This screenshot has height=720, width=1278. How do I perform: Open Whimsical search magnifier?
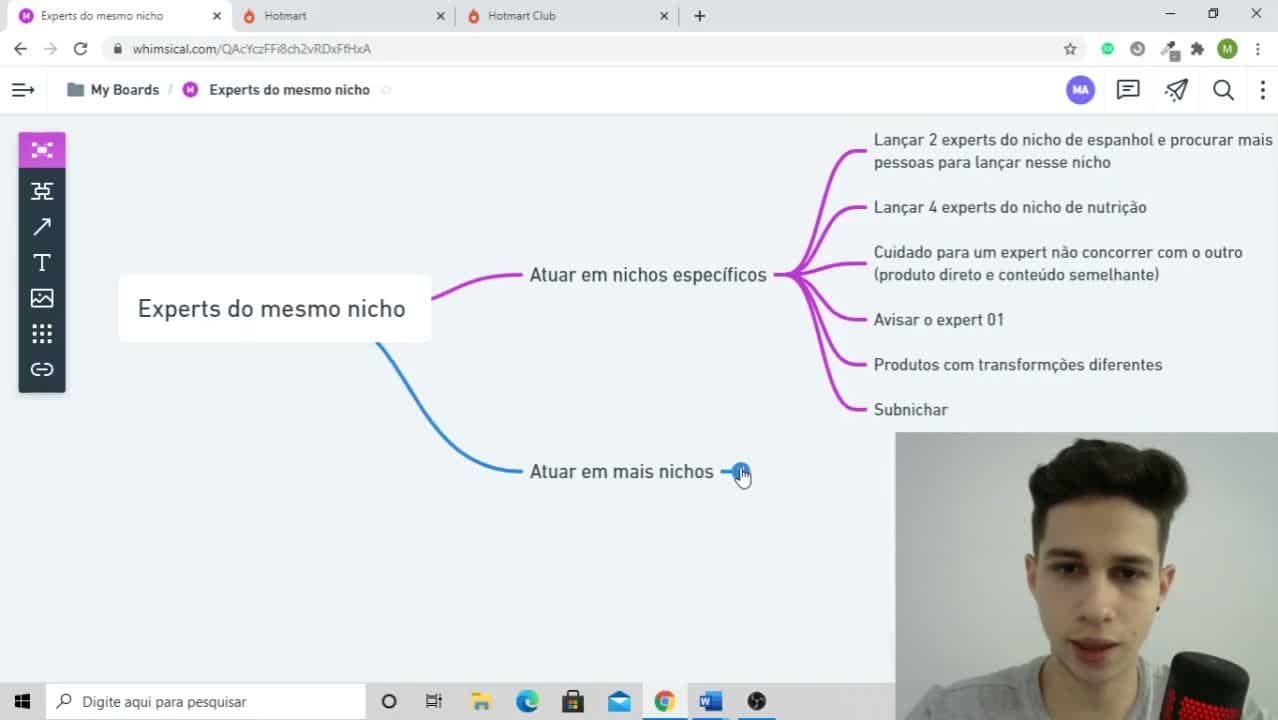pos(1223,90)
